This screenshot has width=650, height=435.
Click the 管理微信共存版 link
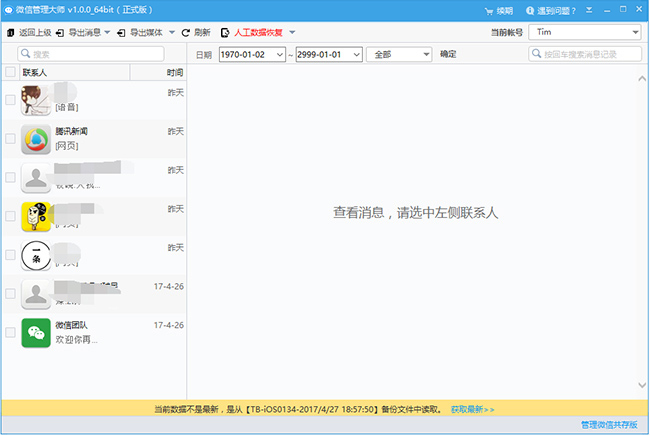(x=609, y=426)
